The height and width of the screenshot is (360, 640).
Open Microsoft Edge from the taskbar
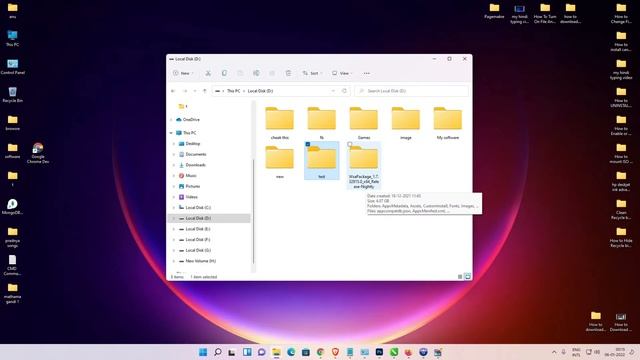(291, 352)
